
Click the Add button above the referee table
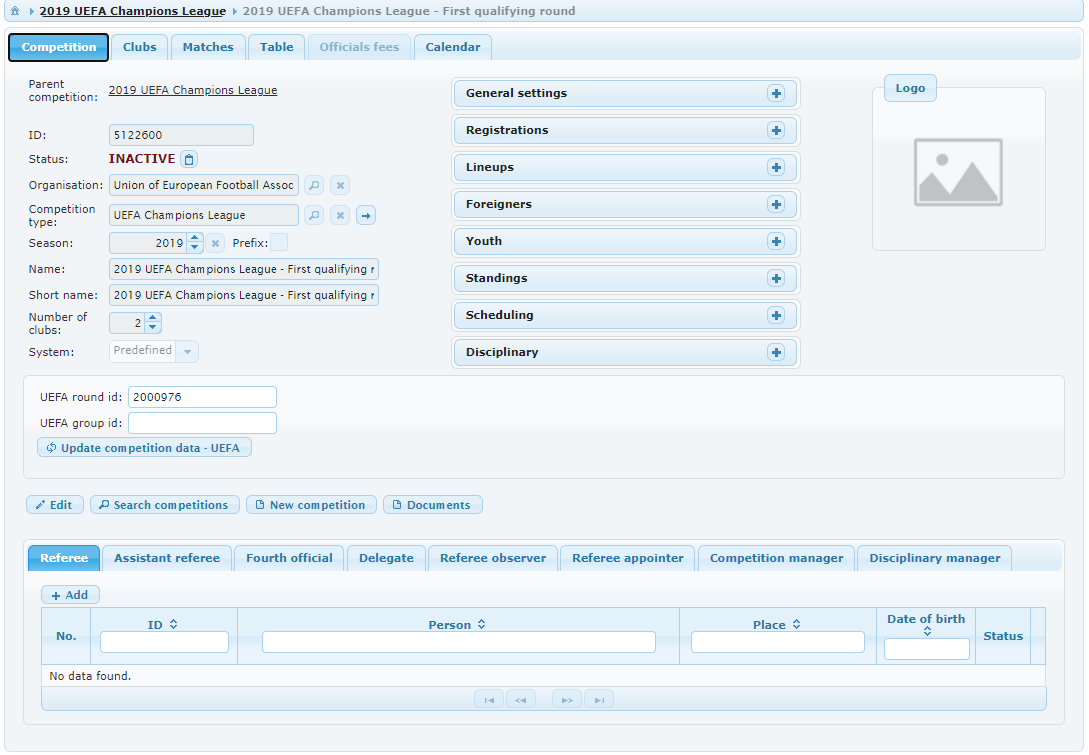tap(70, 595)
